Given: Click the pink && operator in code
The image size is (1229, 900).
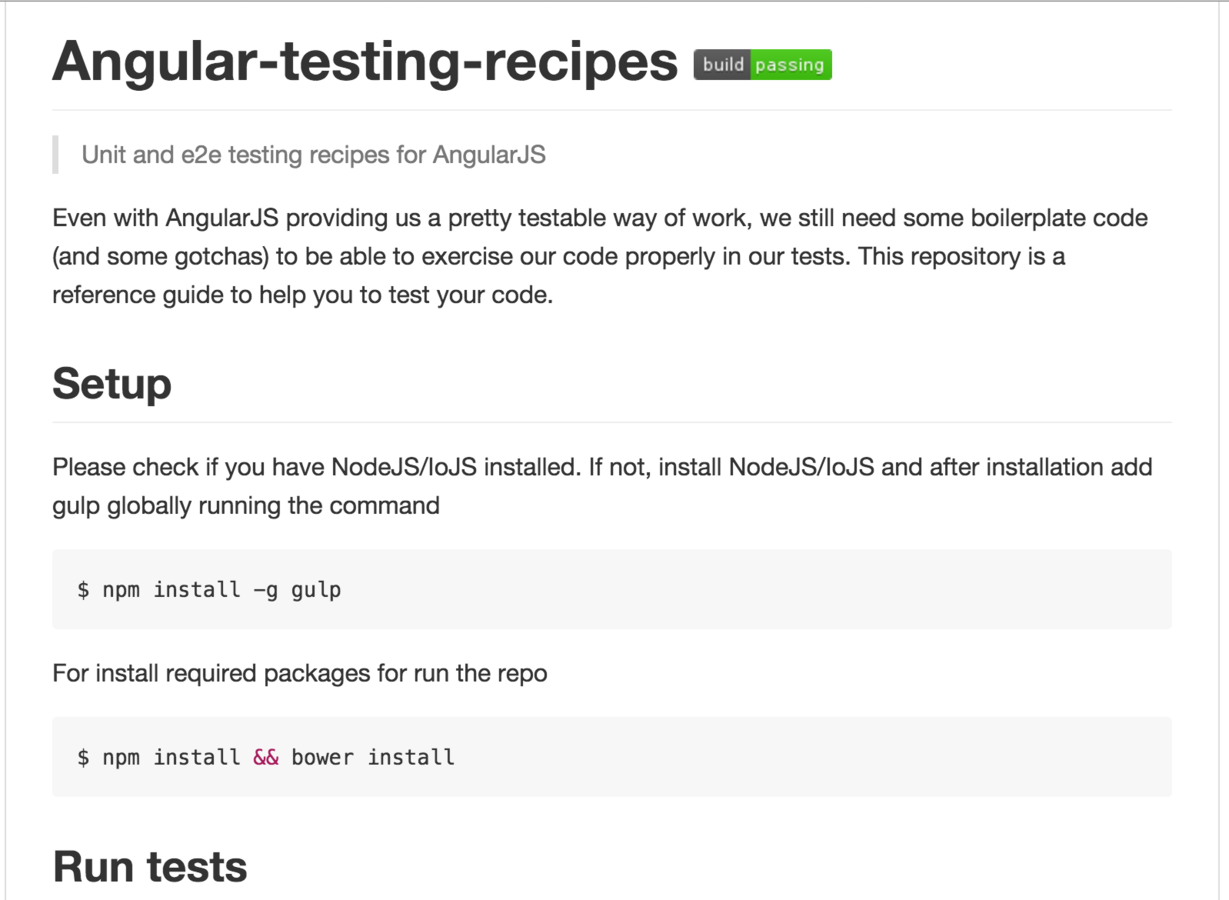Looking at the screenshot, I should [266, 757].
